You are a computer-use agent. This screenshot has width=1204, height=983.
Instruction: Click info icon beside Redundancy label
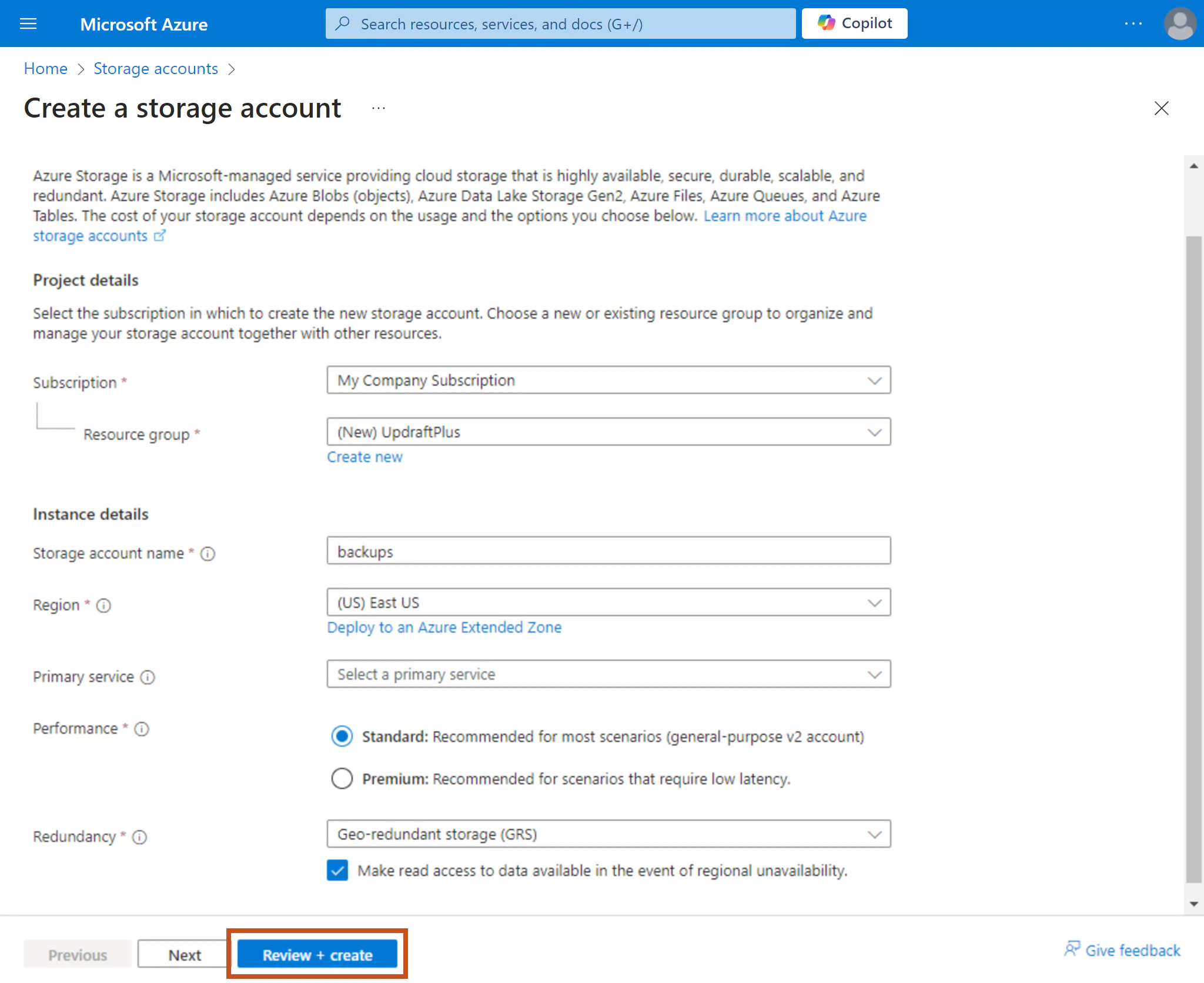click(139, 837)
